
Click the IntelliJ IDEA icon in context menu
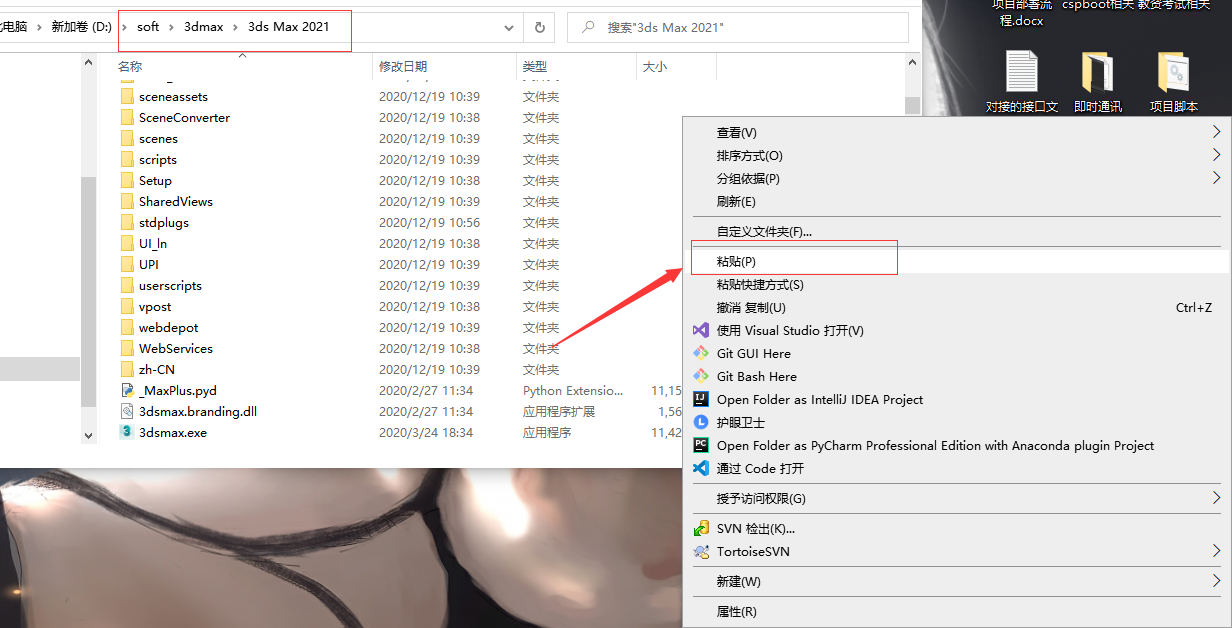(701, 399)
